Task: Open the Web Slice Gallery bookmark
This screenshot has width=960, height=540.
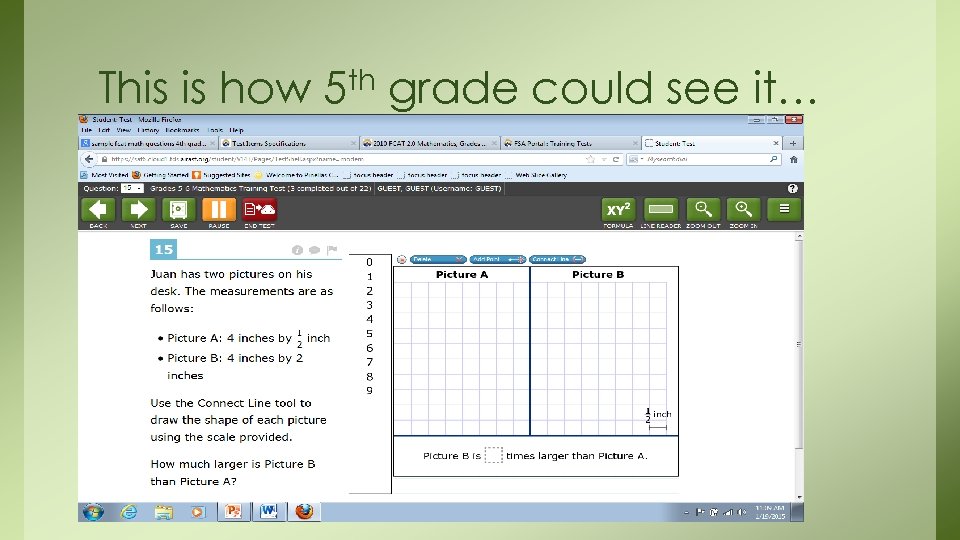Action: [536, 175]
